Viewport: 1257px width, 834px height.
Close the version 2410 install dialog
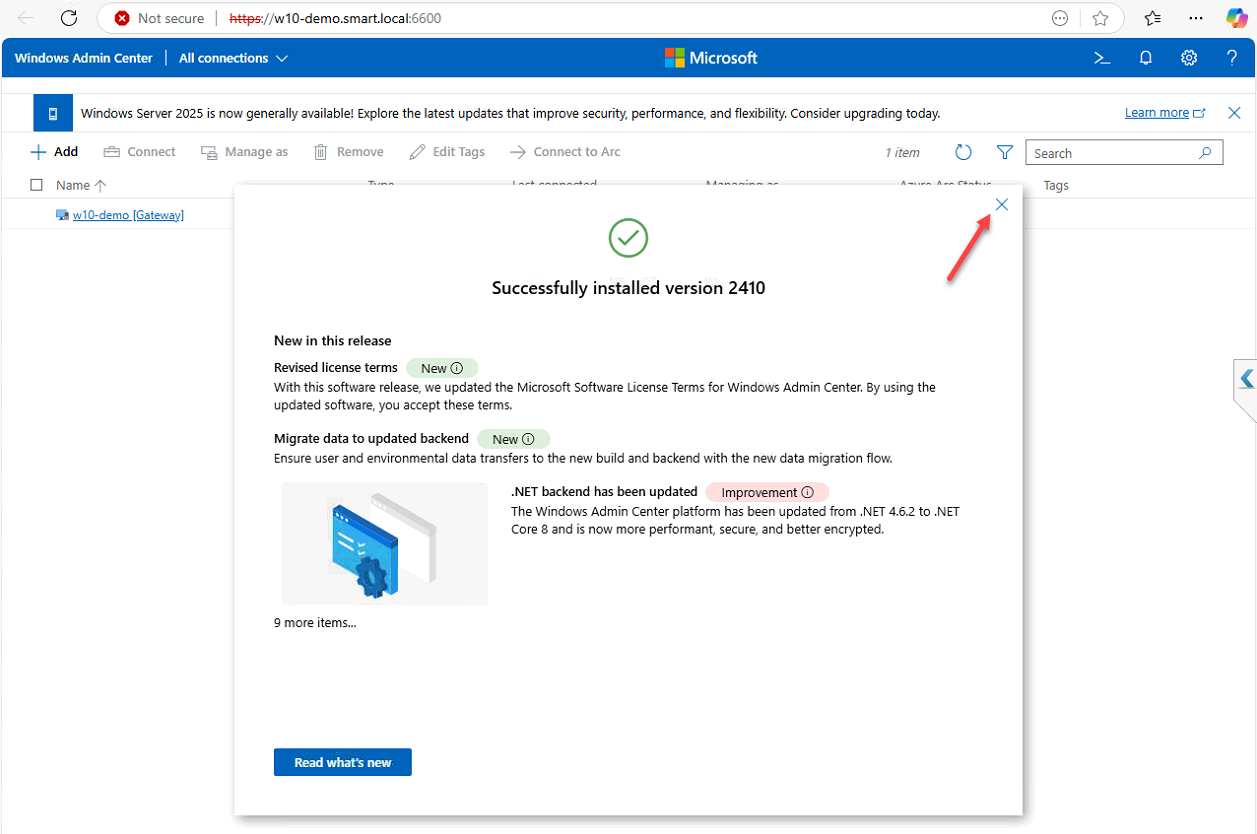[x=1002, y=204]
